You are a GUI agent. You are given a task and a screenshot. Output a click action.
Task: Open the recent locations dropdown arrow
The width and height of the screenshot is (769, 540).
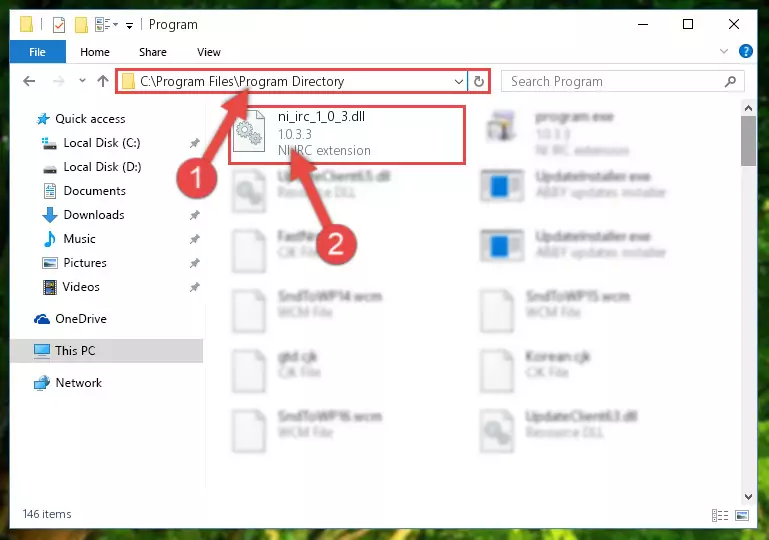(82, 80)
